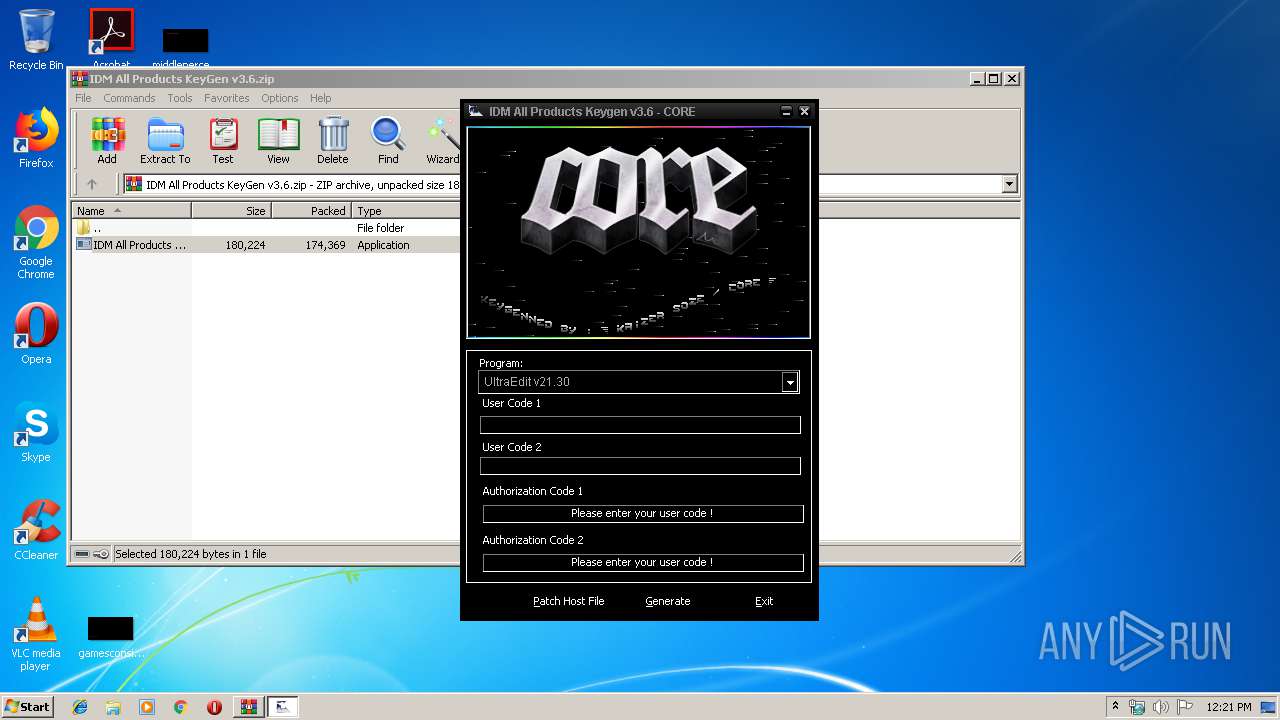Go up one folder with arrow icon

click(x=92, y=184)
